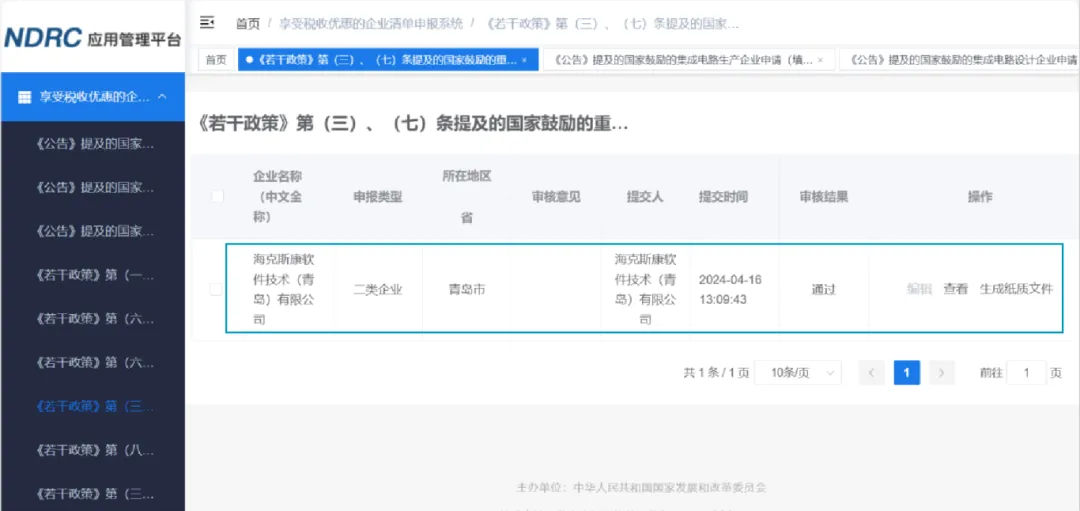Click the NDRC 应用管理平台 logo
Image resolution: width=1080 pixels, height=511 pixels.
[x=92, y=38]
